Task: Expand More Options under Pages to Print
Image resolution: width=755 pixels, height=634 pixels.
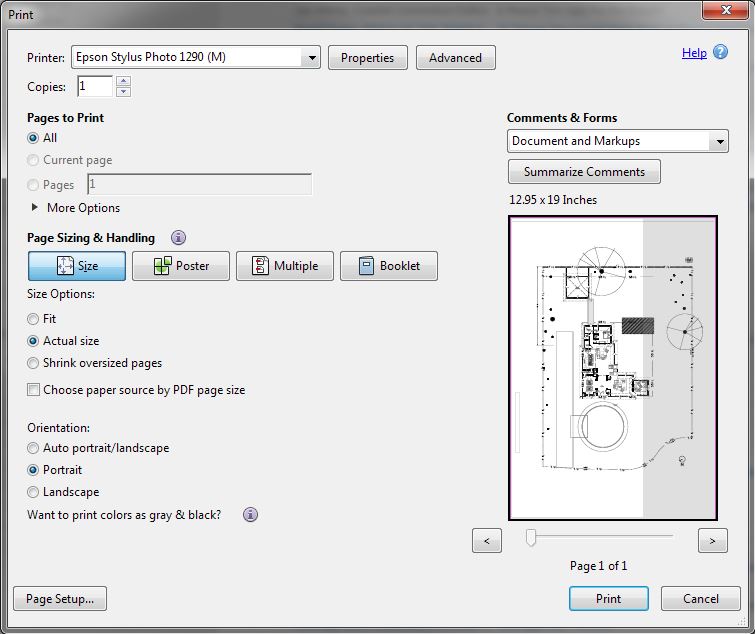Action: point(36,208)
